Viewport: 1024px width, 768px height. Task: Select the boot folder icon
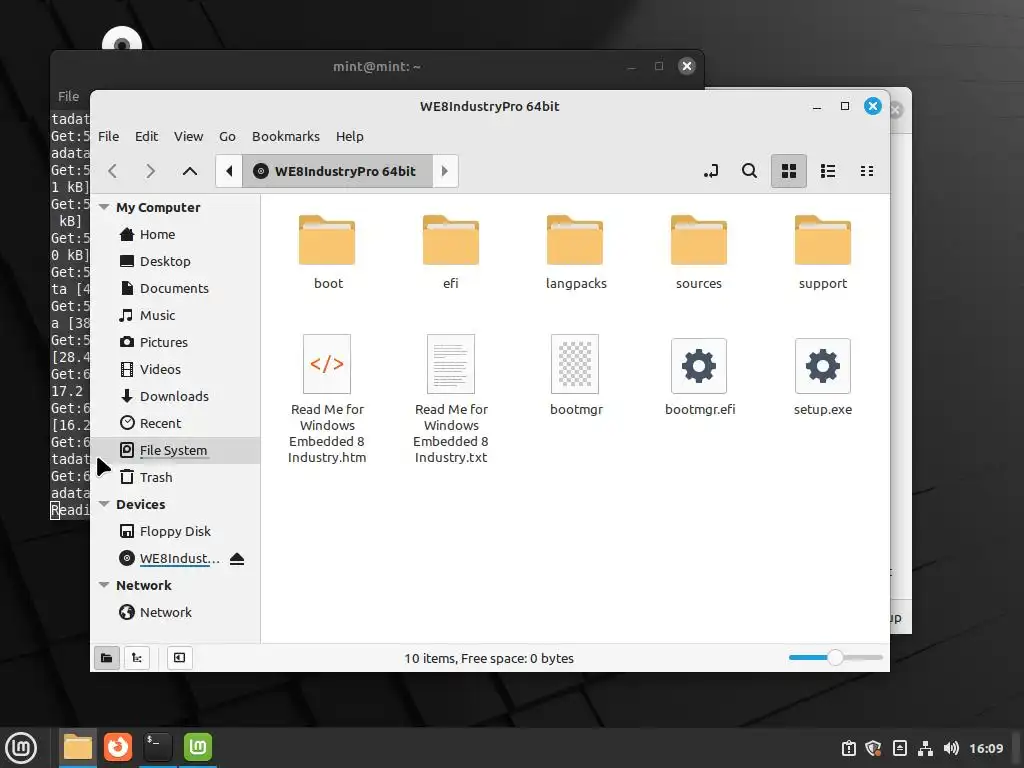point(327,240)
